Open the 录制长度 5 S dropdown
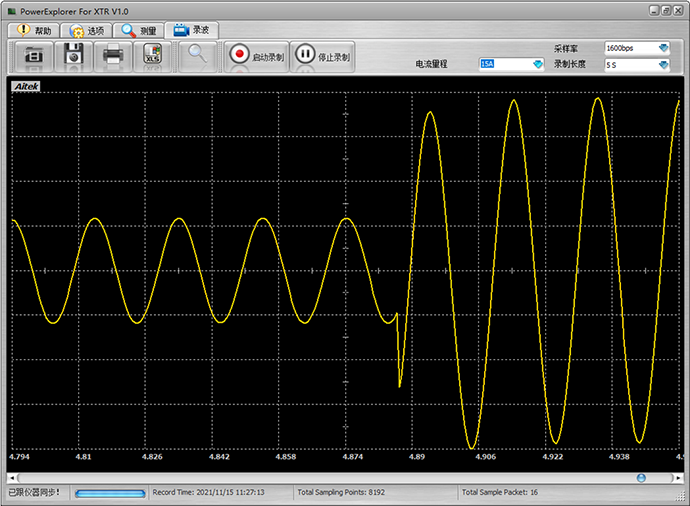Screen dimensions: 690x506 [x=637, y=65]
